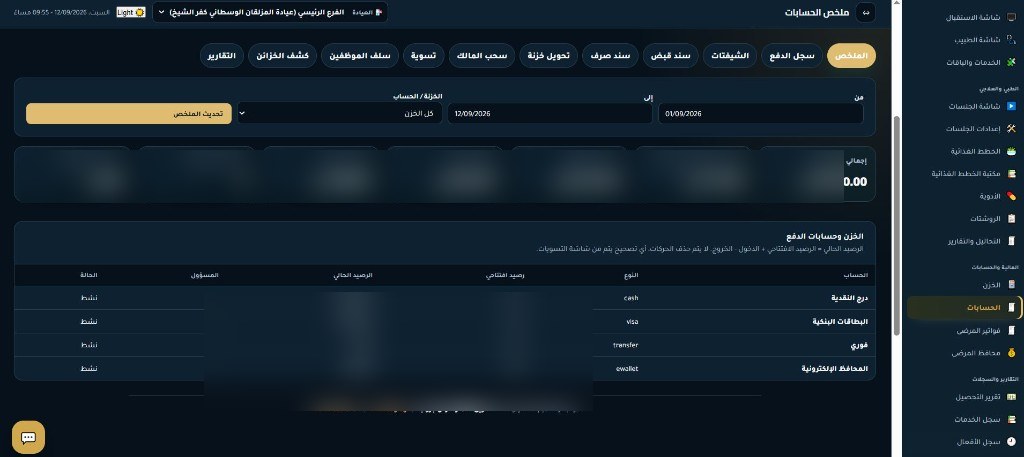This screenshot has width=1024, height=457.
Task: Click the page vertical scrollbar
Action: click(x=897, y=225)
